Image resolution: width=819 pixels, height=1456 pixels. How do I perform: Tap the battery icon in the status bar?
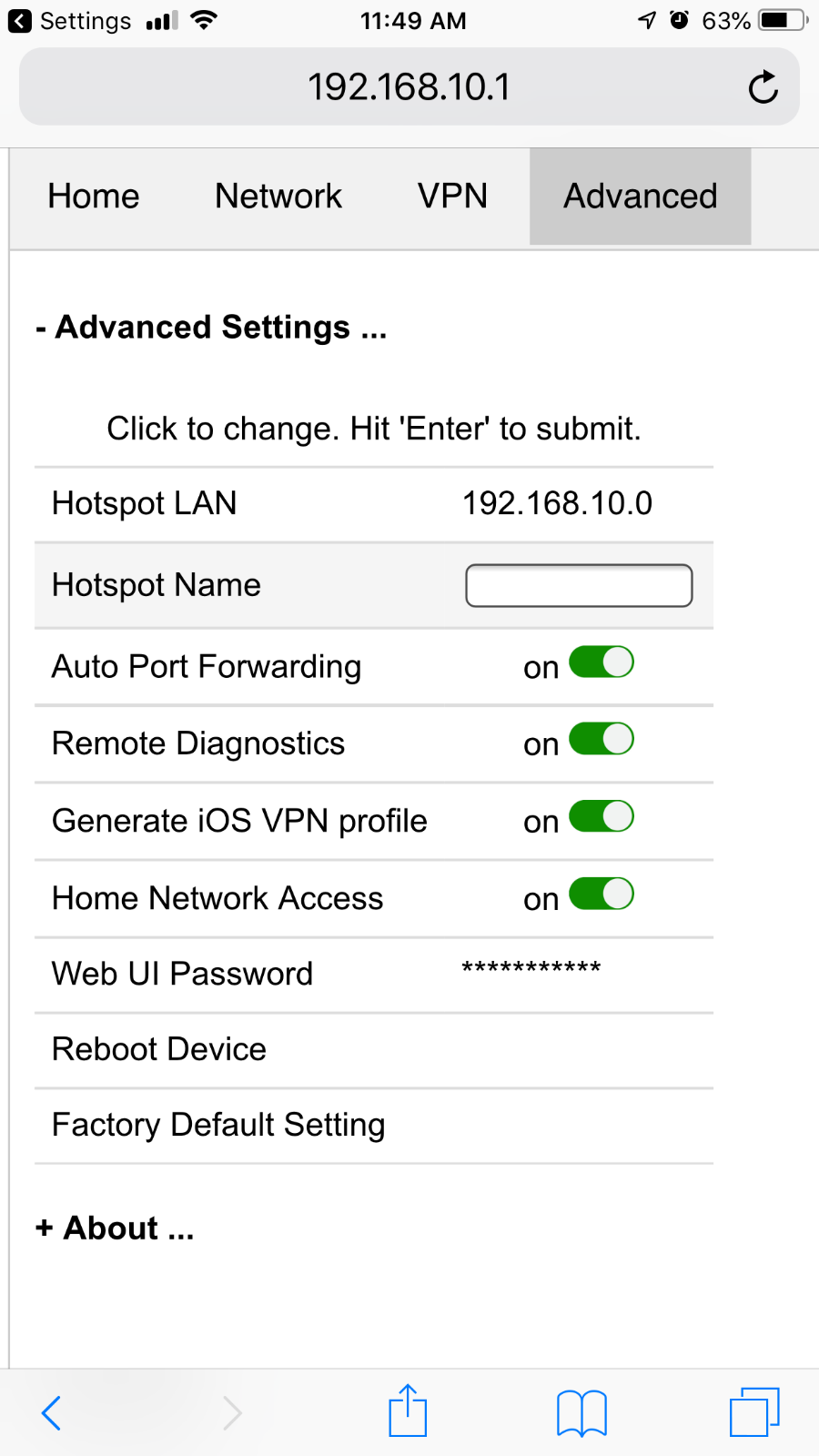point(784,20)
